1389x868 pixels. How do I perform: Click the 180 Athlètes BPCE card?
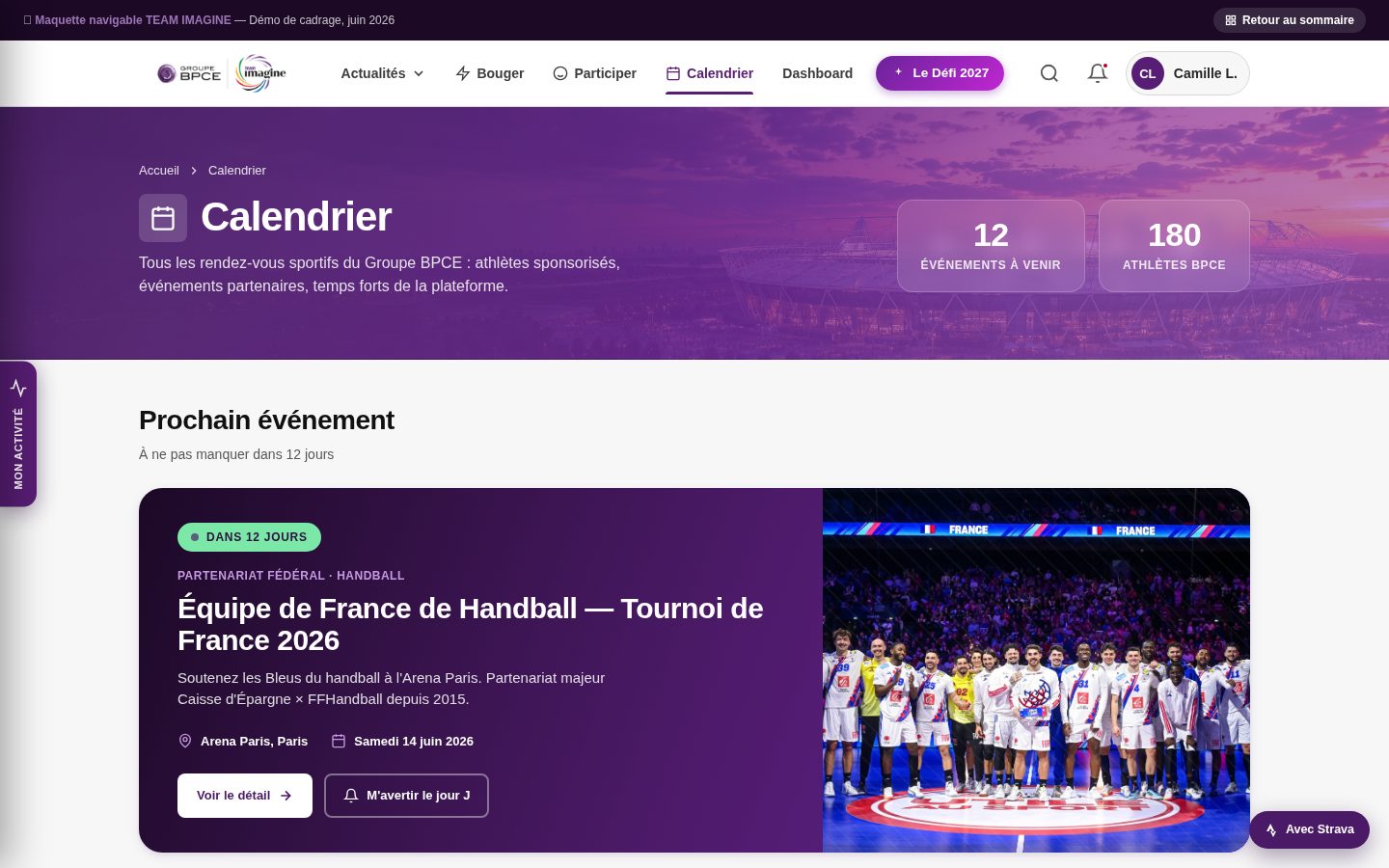pyautogui.click(x=1174, y=246)
